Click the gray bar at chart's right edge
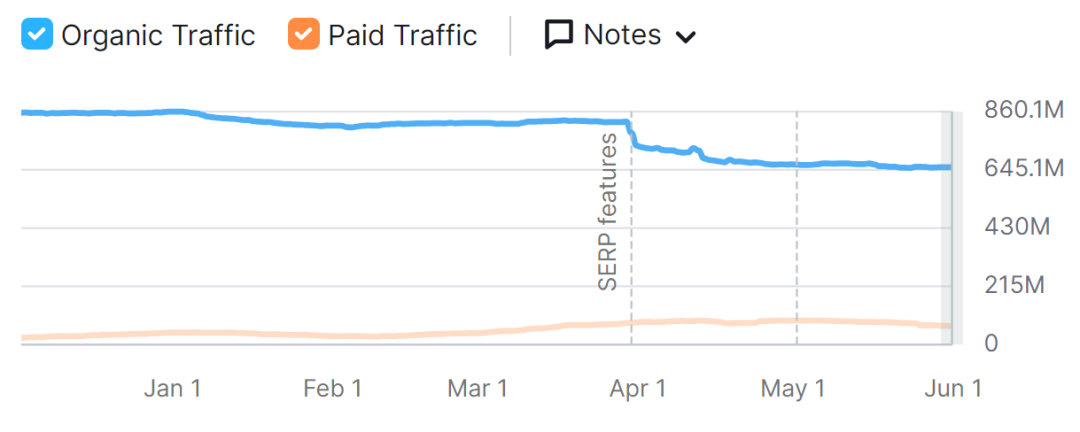Viewport: 1080px width, 432px height. (x=947, y=230)
